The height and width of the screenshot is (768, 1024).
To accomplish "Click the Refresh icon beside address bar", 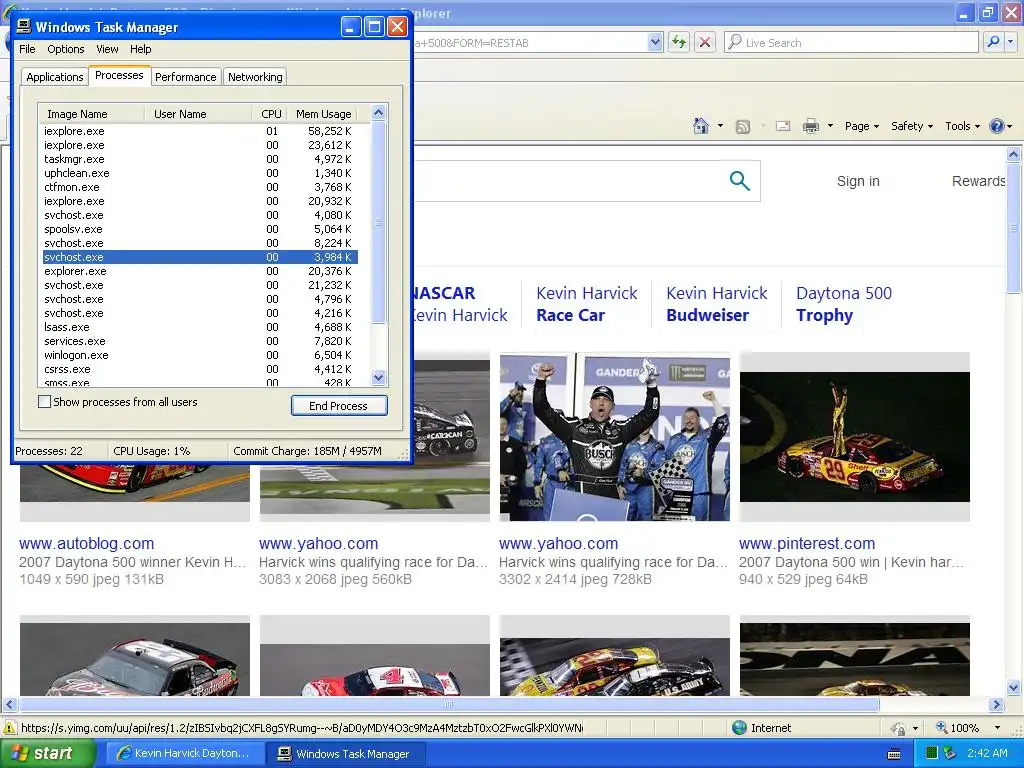I will (x=679, y=42).
